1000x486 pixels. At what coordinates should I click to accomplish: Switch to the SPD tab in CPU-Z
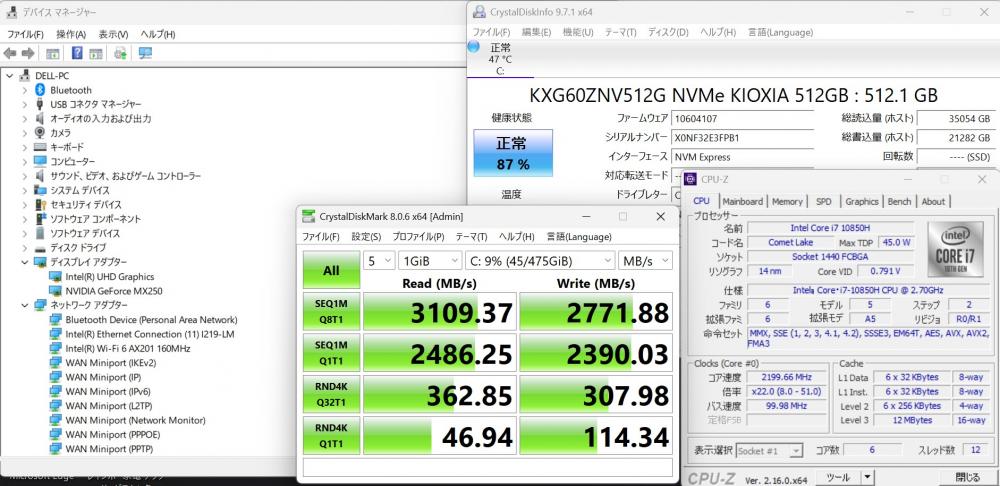click(823, 201)
